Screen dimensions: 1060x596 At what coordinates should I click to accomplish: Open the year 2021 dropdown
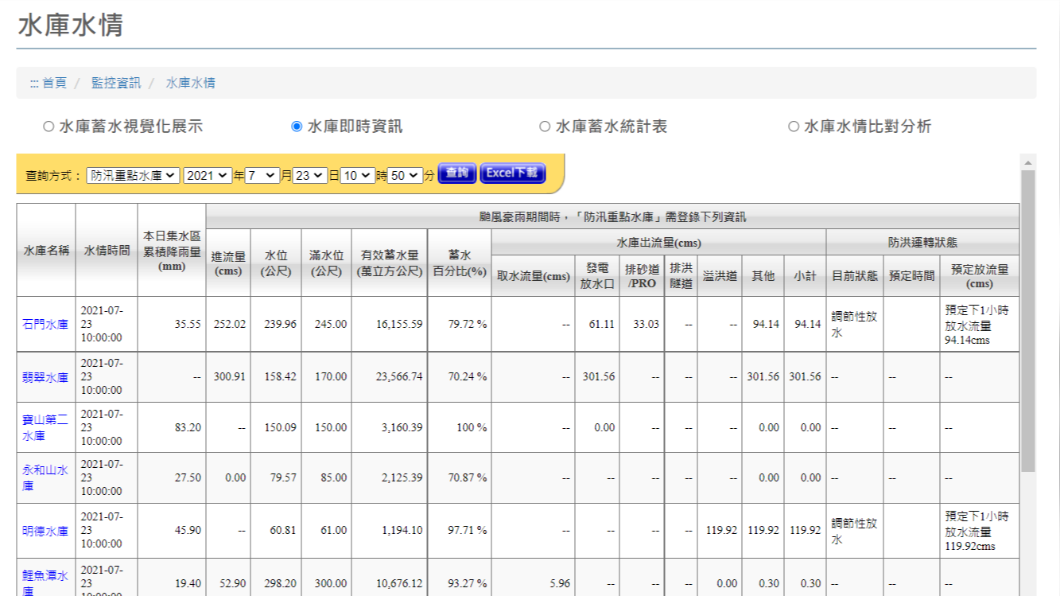point(207,176)
